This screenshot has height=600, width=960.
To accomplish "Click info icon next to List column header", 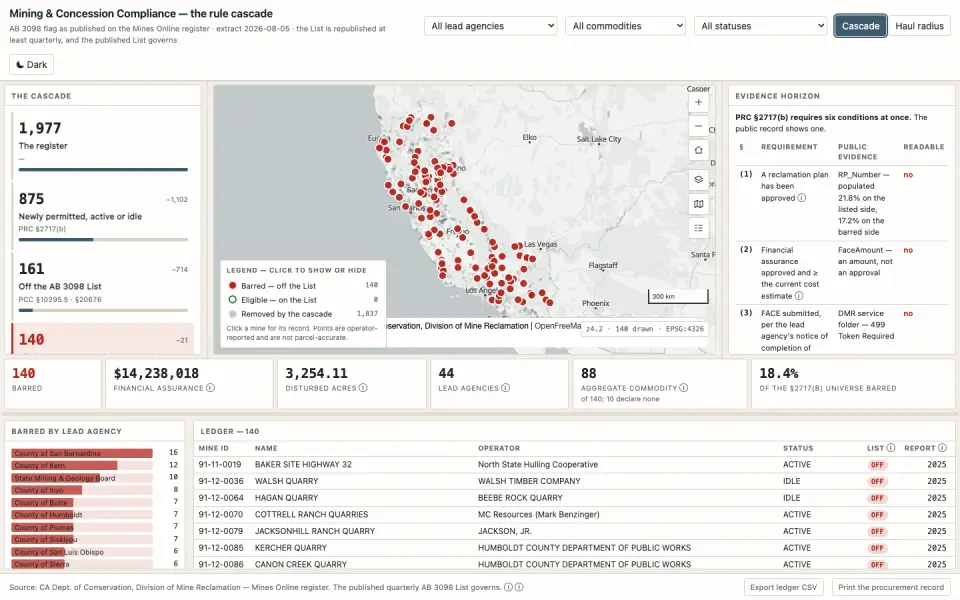I will click(891, 448).
